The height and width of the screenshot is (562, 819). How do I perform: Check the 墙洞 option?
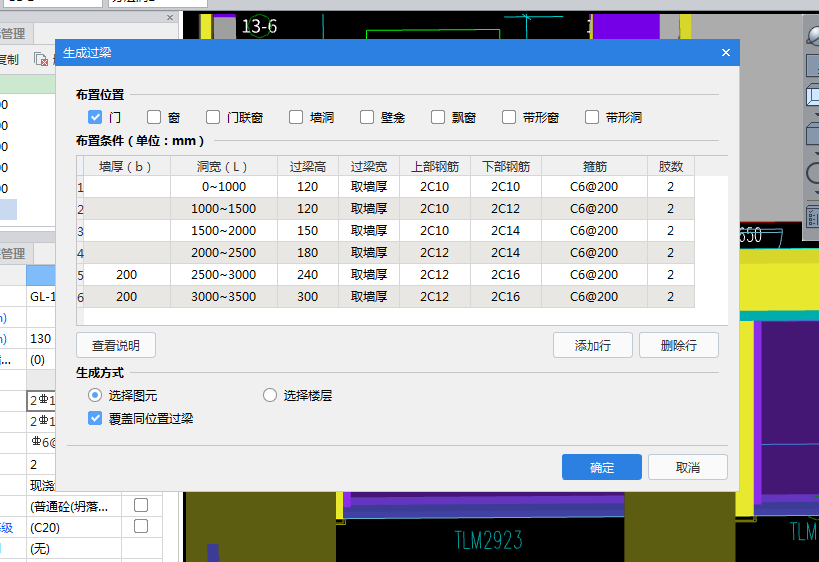296,117
